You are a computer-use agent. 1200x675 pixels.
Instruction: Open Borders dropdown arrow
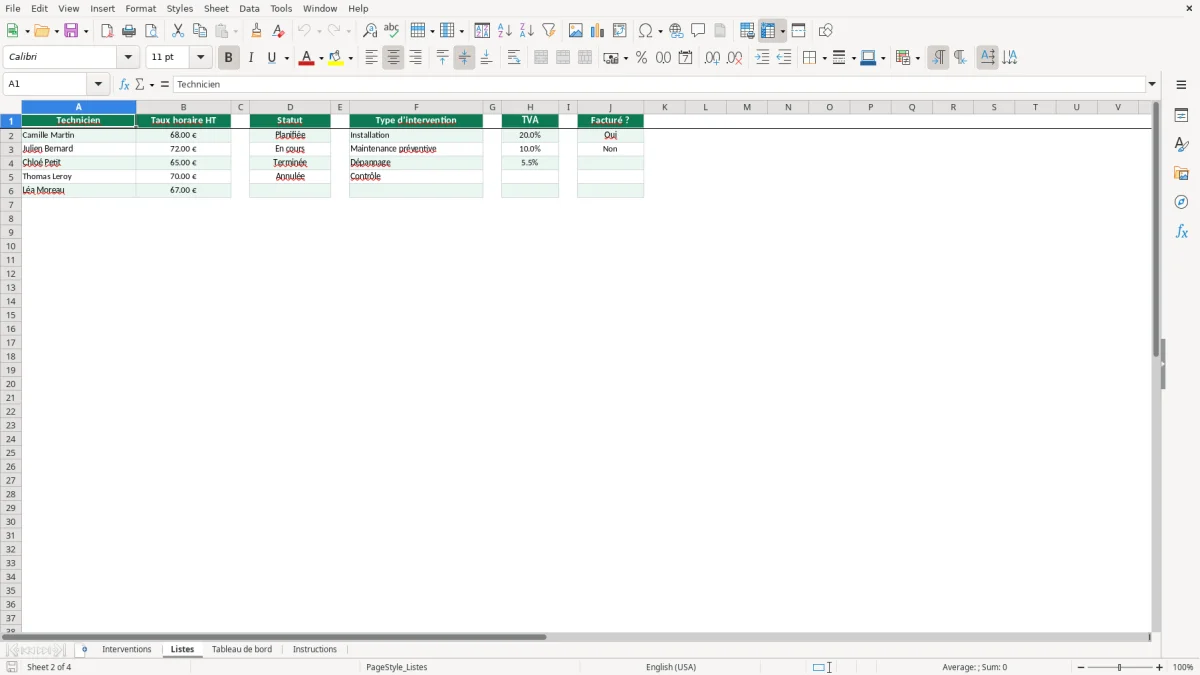[x=823, y=58]
